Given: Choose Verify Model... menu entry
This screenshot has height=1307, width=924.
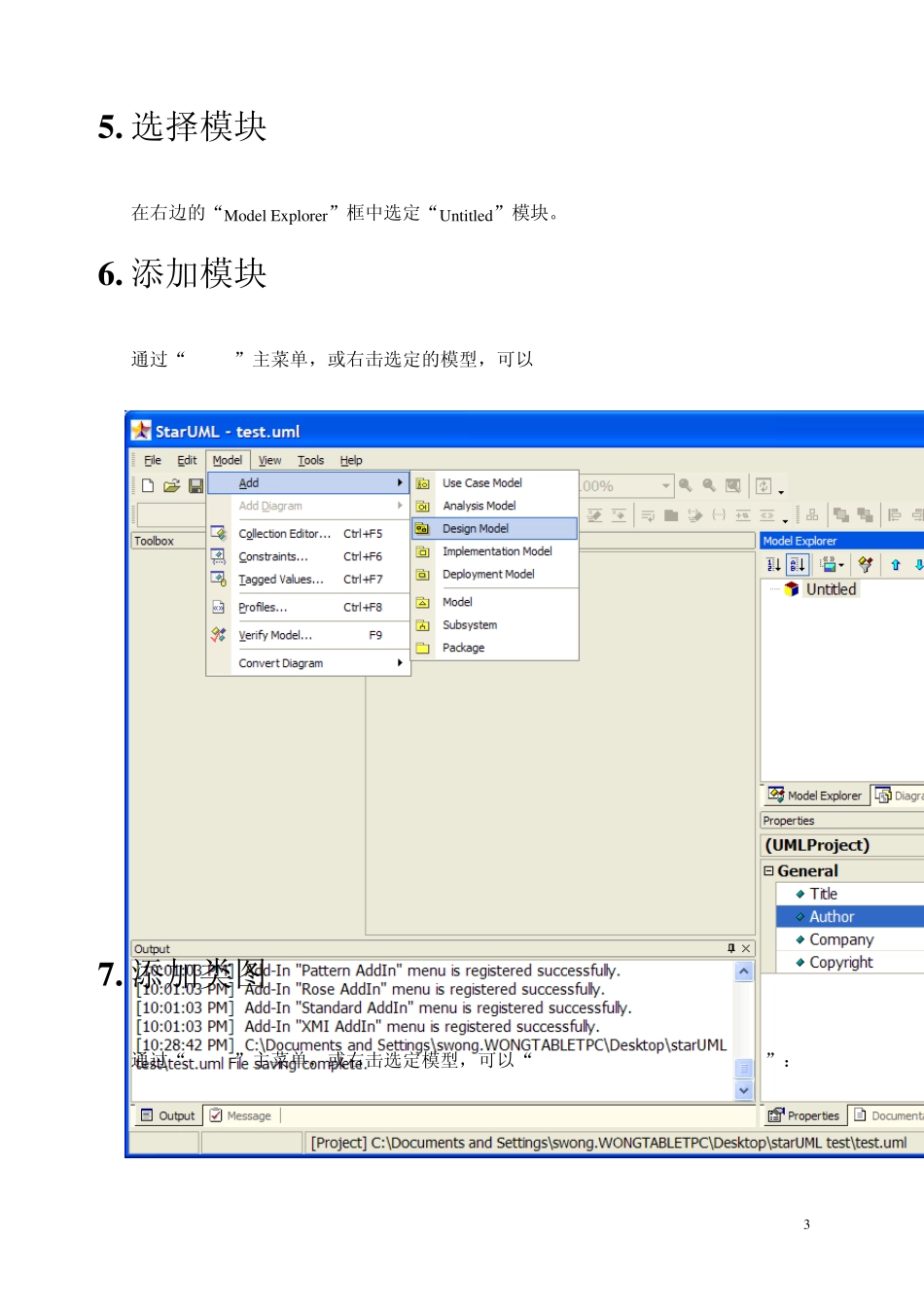Looking at the screenshot, I should click(x=308, y=636).
